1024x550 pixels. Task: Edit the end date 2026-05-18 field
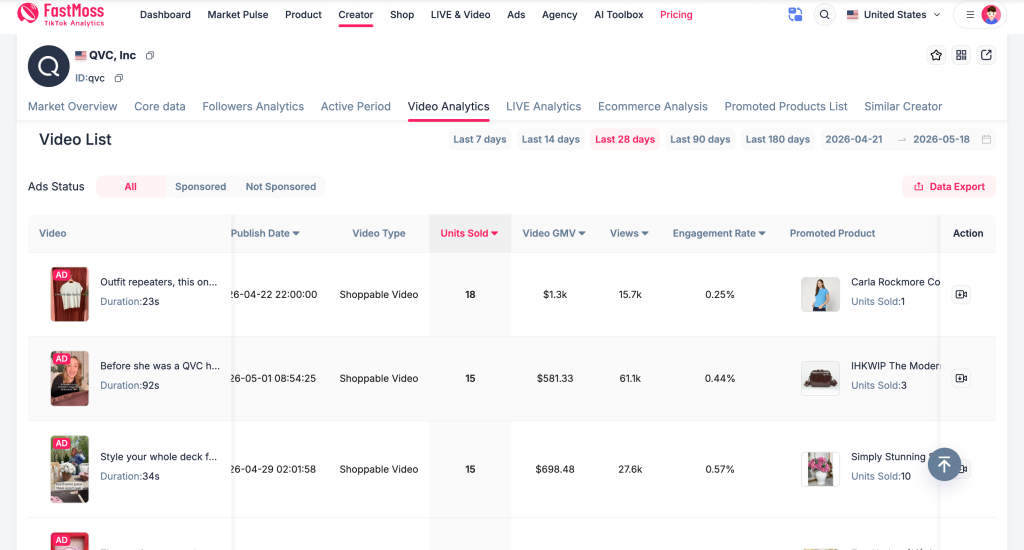941,139
